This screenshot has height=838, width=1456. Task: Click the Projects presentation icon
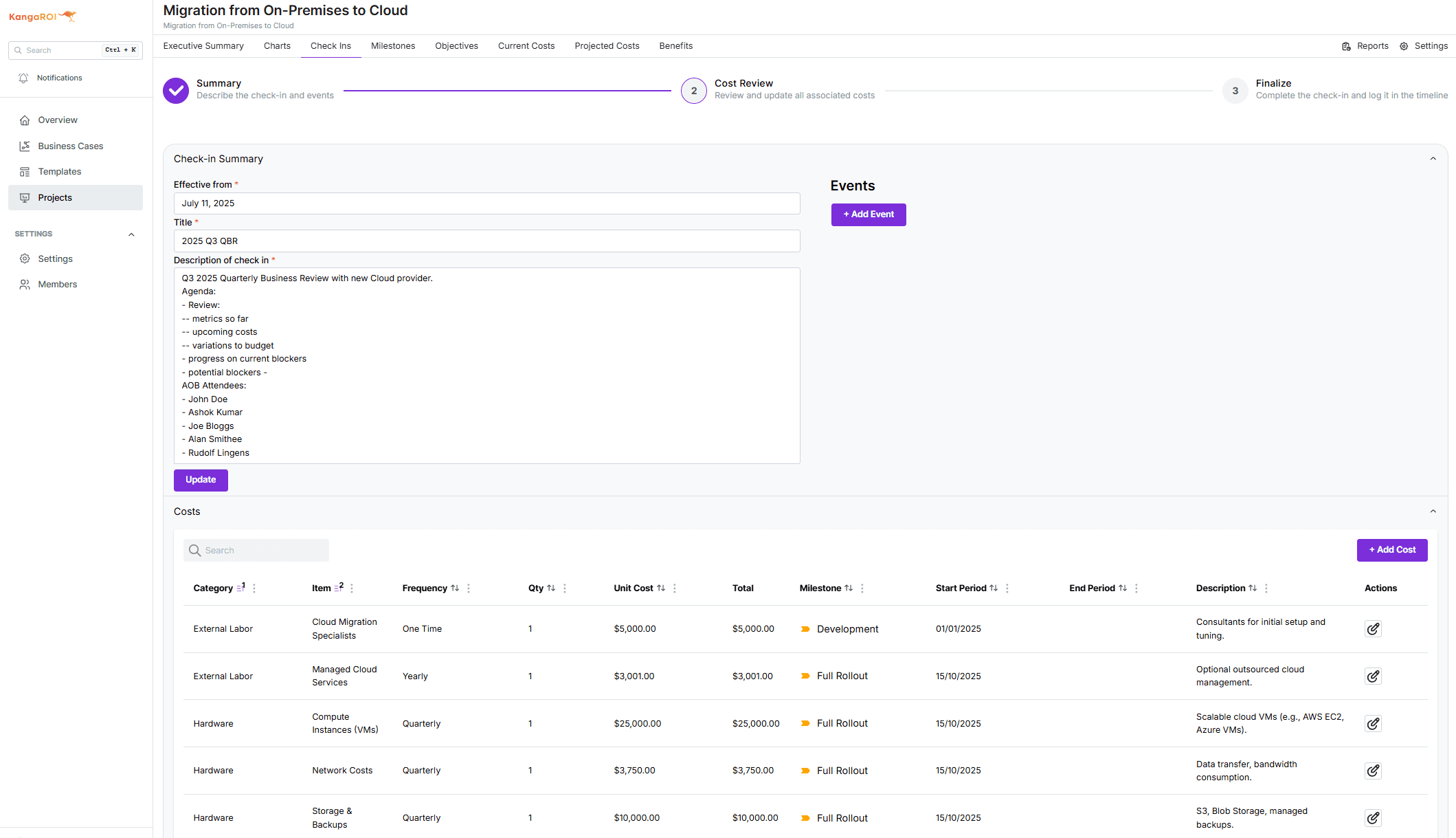tap(25, 198)
